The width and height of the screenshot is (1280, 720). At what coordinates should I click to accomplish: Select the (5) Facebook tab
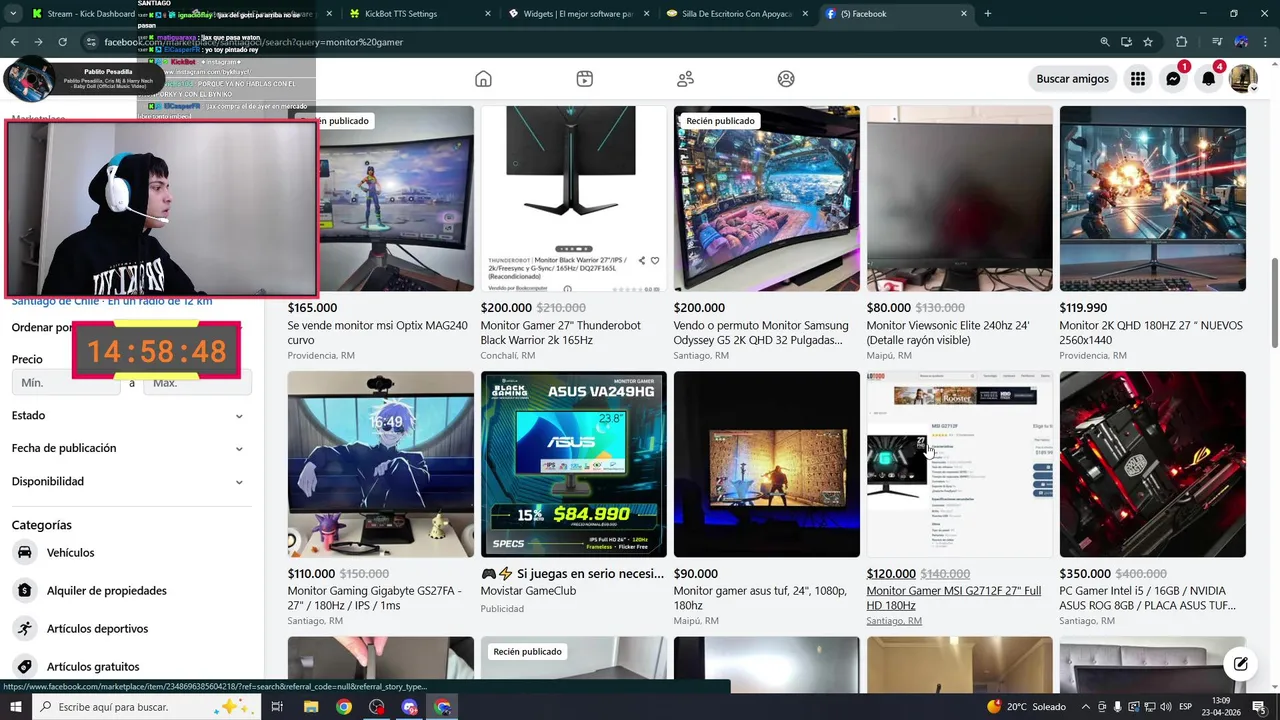coord(895,14)
